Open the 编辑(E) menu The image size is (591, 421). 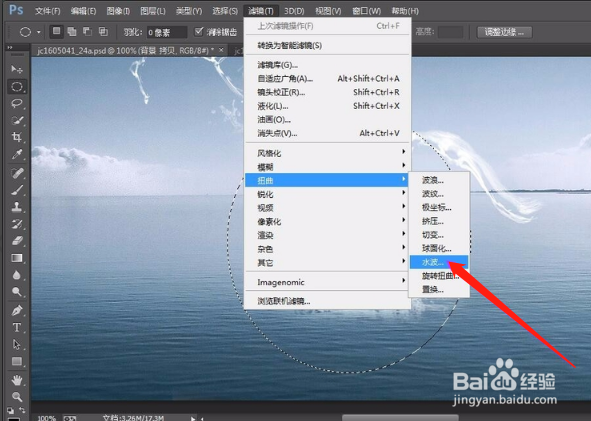pyautogui.click(x=83, y=11)
